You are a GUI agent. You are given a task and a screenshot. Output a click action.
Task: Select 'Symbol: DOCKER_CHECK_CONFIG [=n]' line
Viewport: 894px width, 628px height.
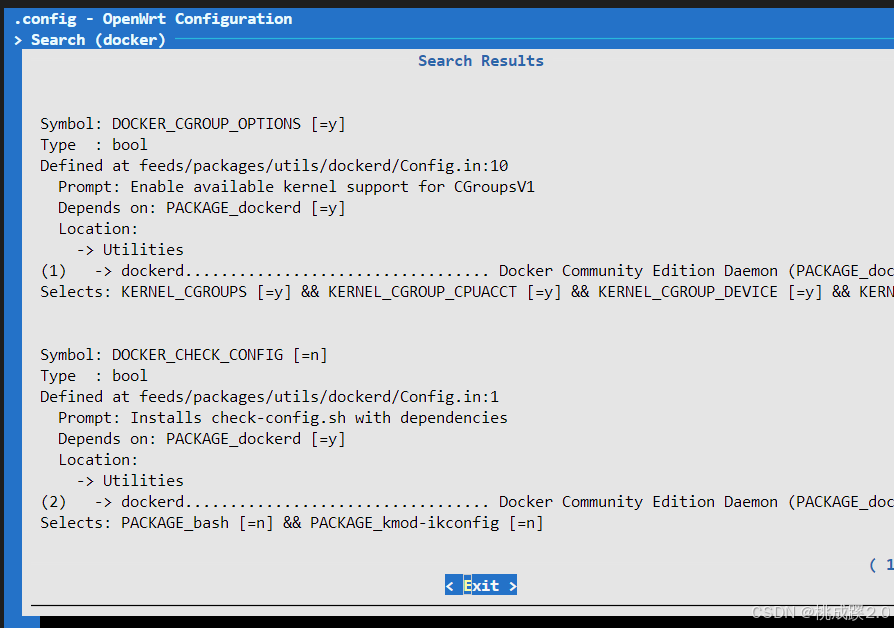184,355
